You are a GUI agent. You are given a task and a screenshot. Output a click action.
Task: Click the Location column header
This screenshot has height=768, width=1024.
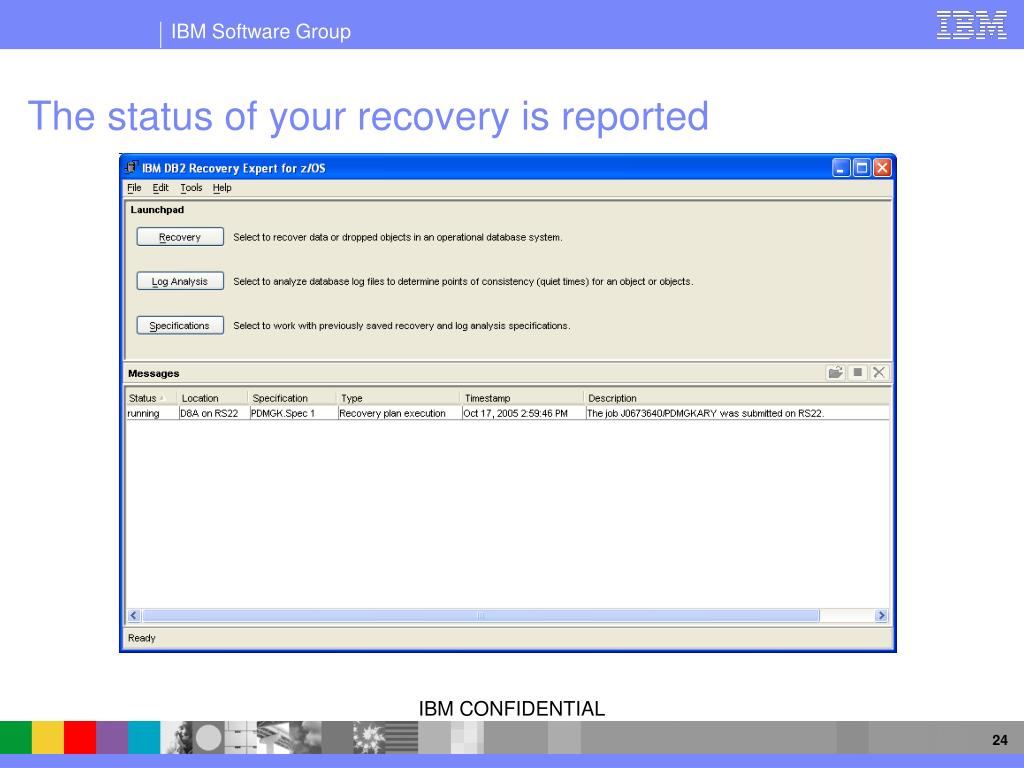[212, 398]
